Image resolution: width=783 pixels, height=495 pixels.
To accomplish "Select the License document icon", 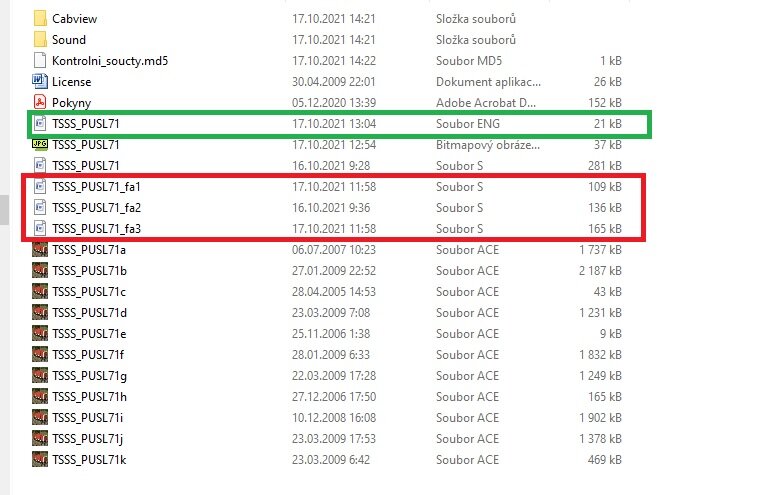I will click(40, 82).
